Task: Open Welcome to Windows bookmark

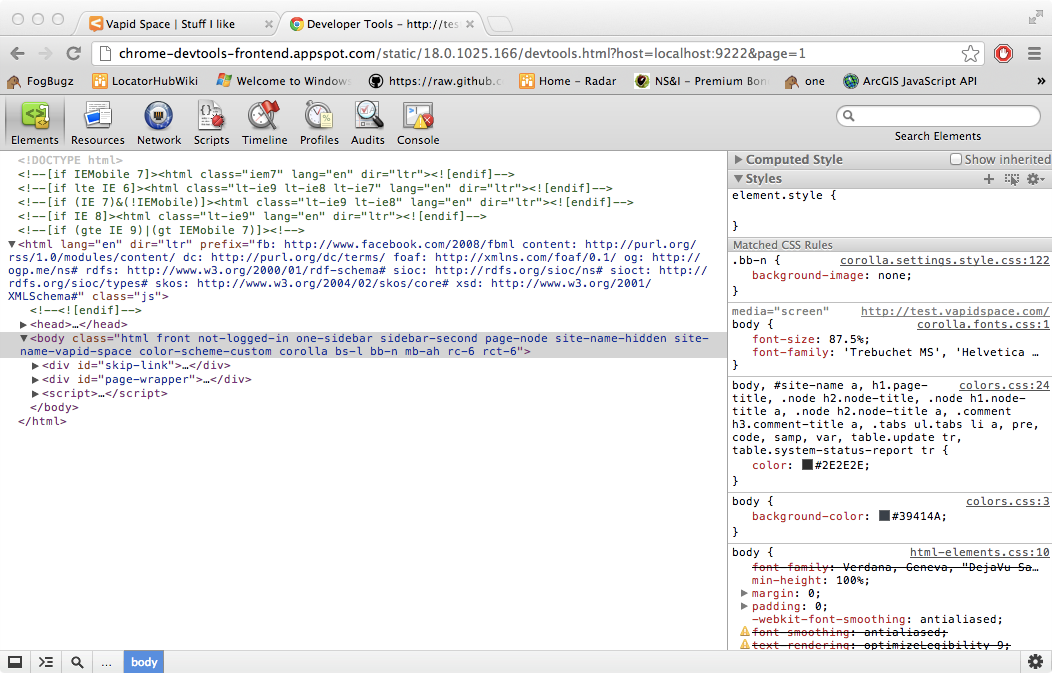Action: click(284, 81)
